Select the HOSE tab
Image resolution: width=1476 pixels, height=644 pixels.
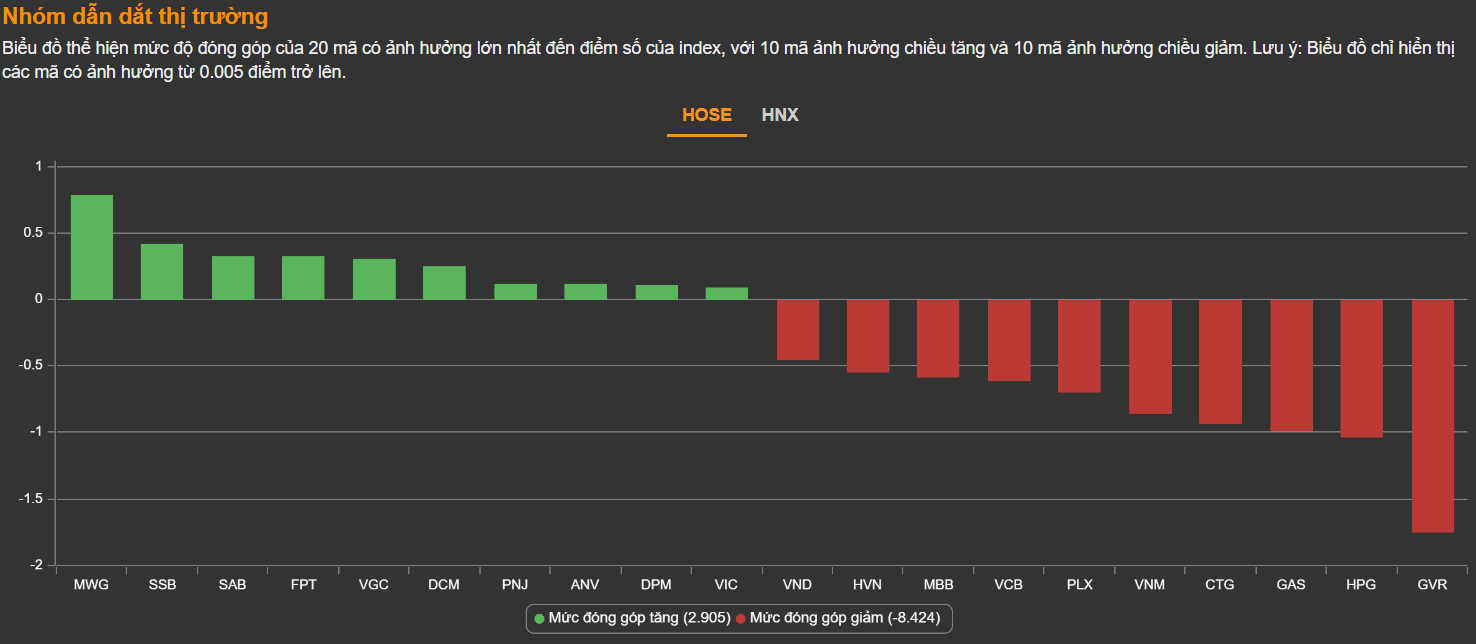(x=706, y=115)
